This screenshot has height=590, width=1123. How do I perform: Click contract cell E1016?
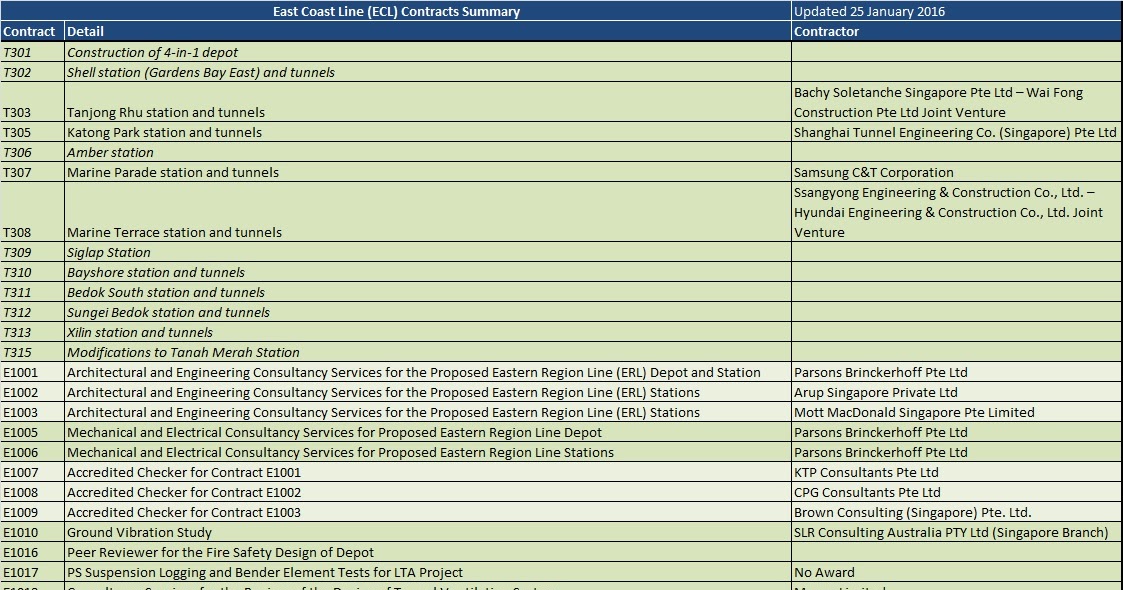click(x=32, y=553)
